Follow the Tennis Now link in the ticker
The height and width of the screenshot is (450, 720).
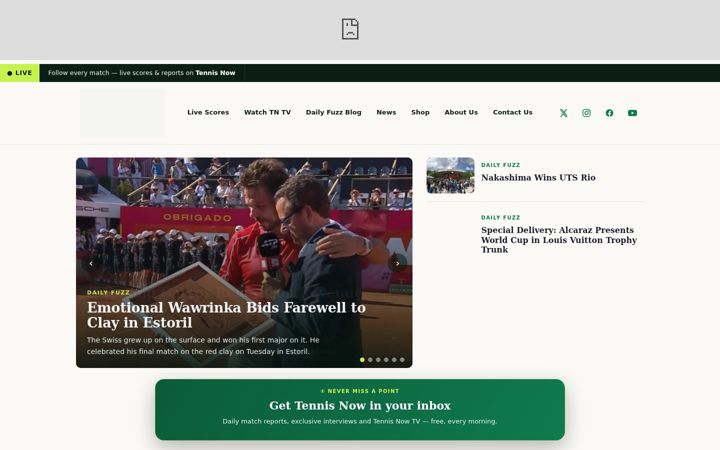[215, 73]
